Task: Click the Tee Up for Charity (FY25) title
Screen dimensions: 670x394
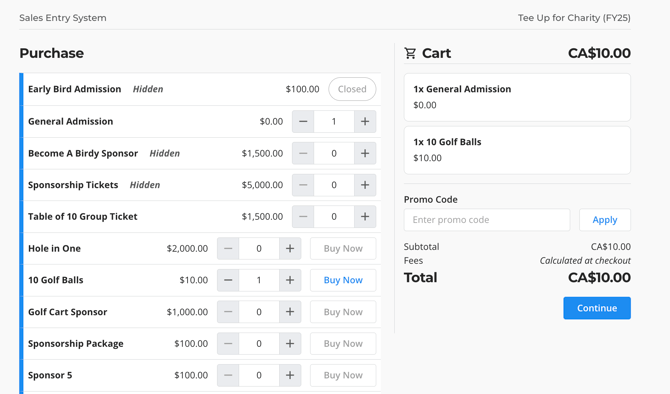Action: (x=574, y=18)
